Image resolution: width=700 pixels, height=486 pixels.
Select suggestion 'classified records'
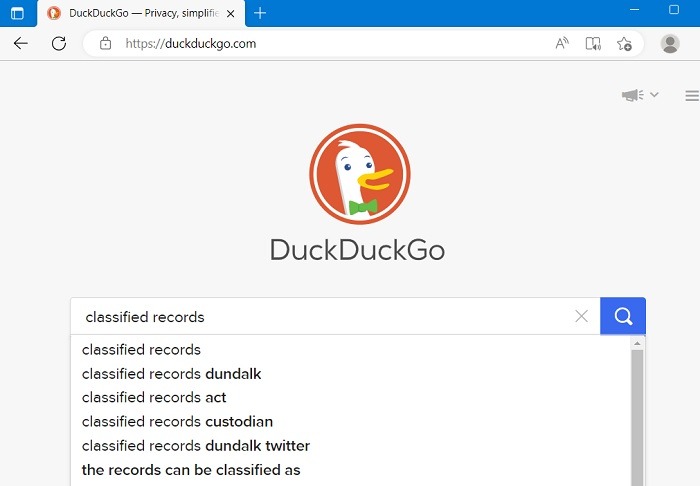(x=351, y=349)
